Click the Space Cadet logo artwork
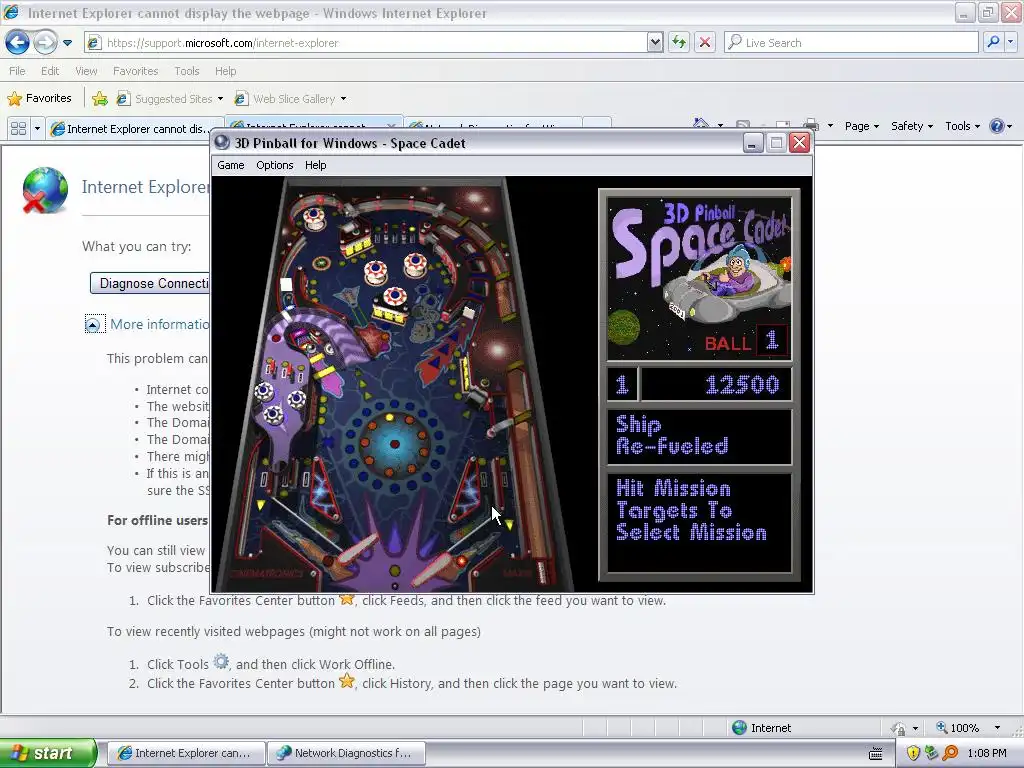Screen dimensions: 1024x768 coord(699,279)
